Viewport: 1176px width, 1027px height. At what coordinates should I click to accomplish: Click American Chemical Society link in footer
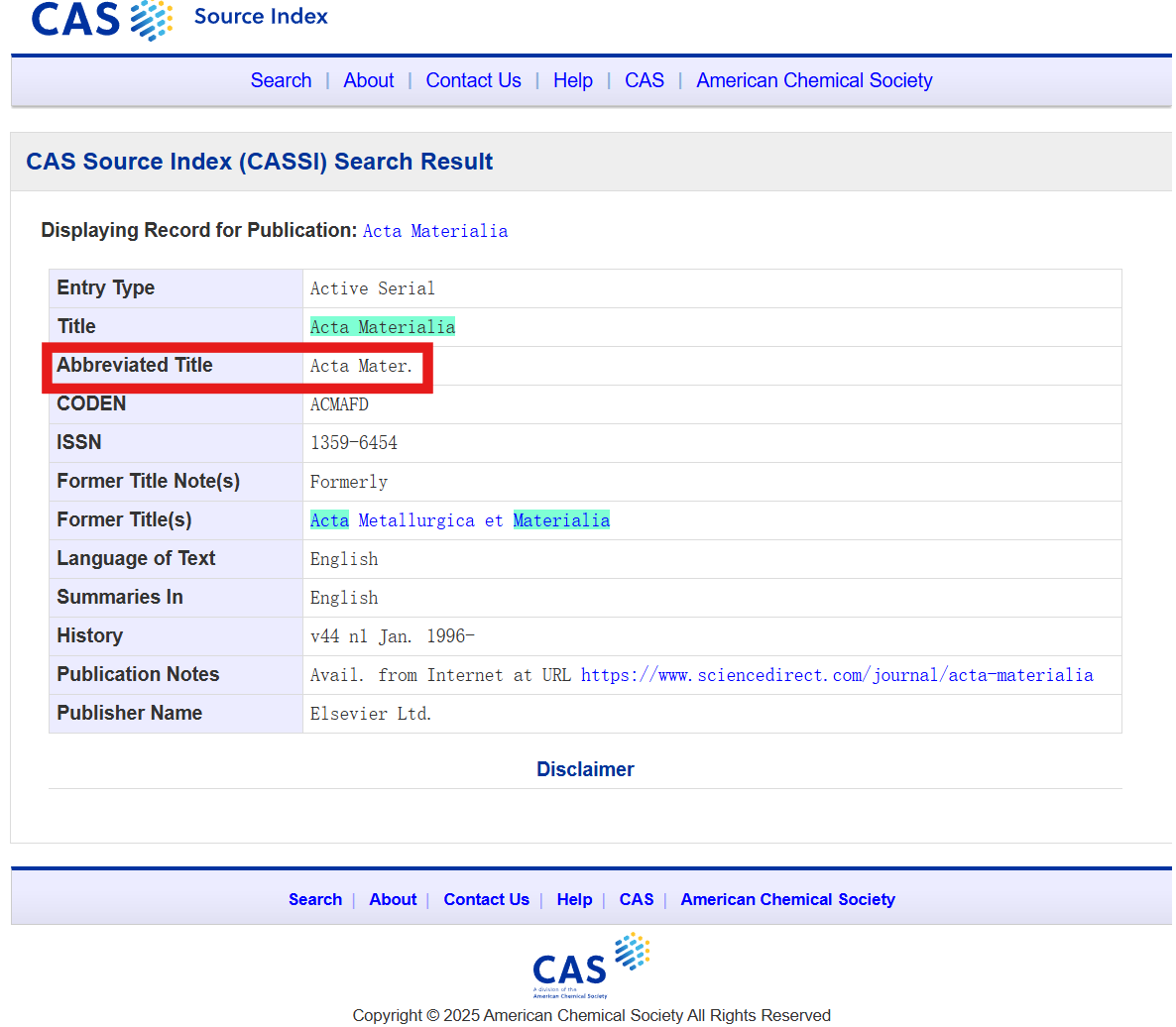[x=787, y=899]
